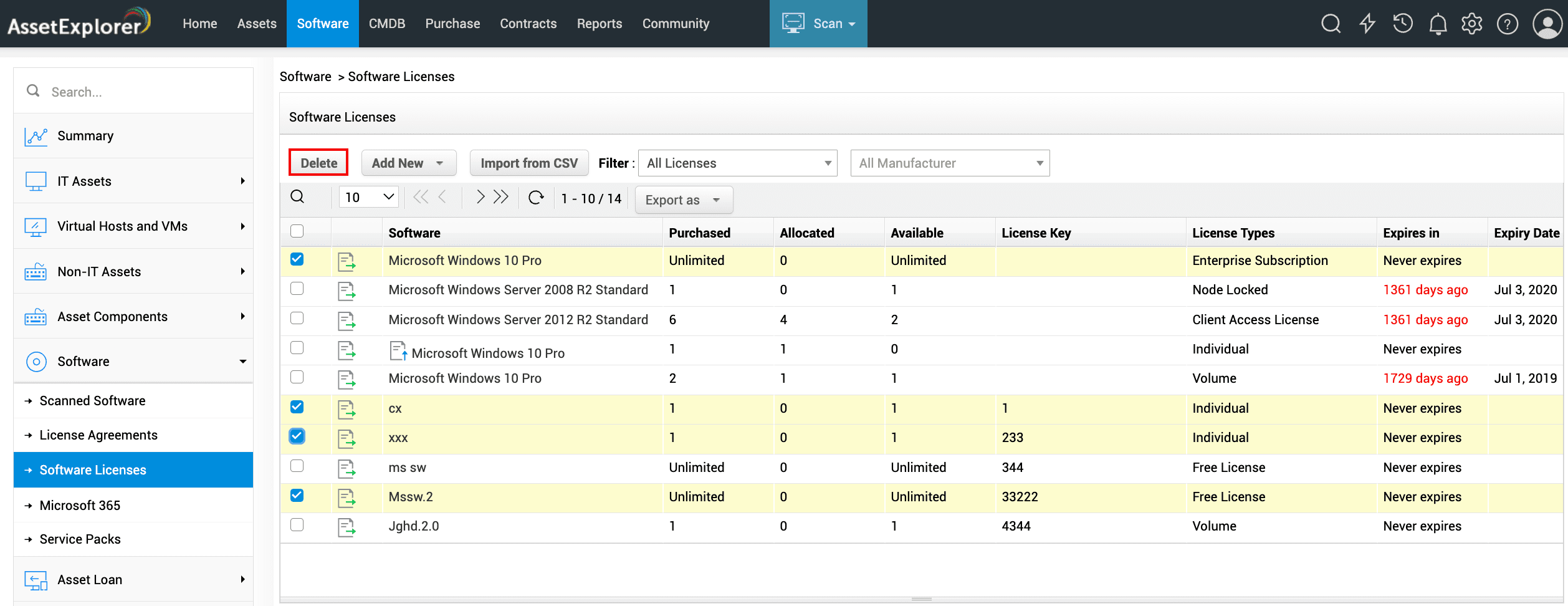
Task: Open the notifications bell icon
Action: click(1438, 24)
